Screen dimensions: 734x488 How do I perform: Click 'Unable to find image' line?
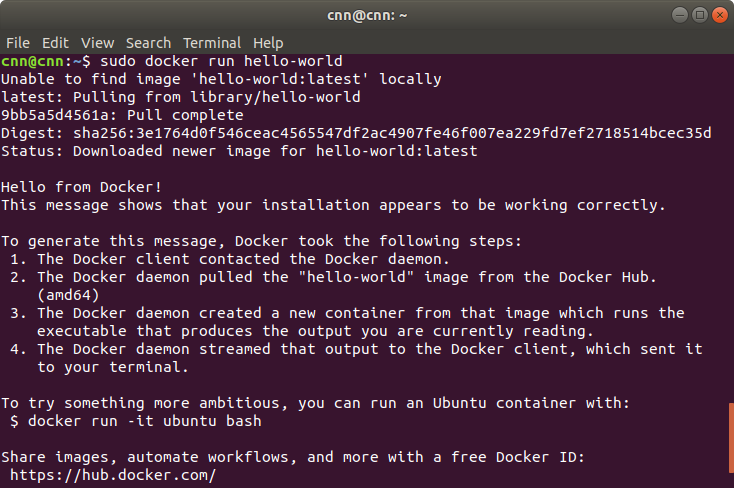pos(221,79)
